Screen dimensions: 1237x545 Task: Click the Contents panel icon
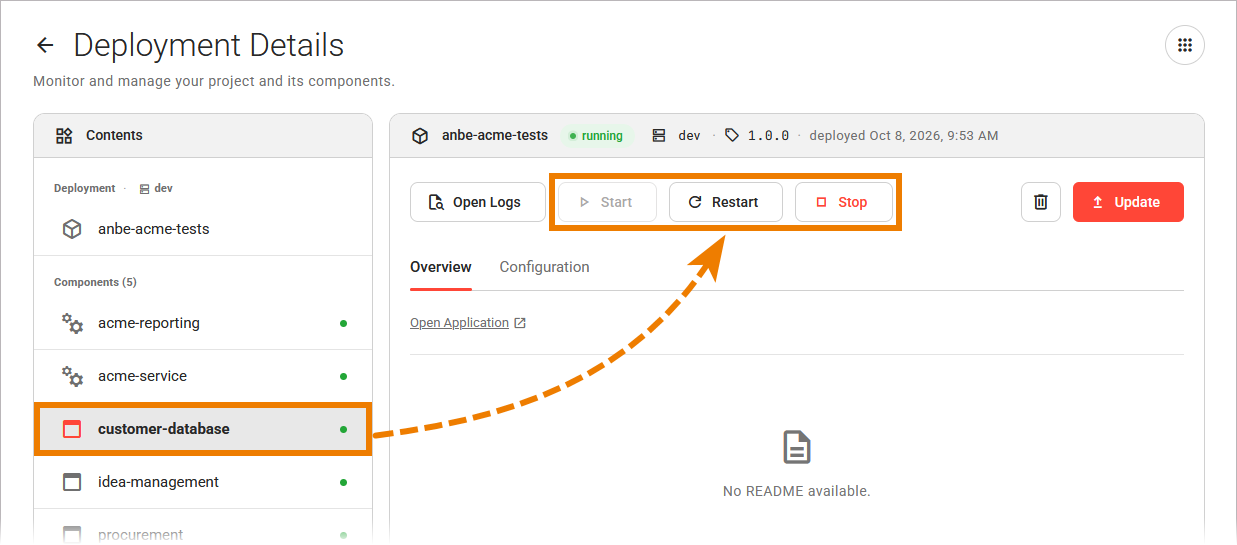click(64, 135)
